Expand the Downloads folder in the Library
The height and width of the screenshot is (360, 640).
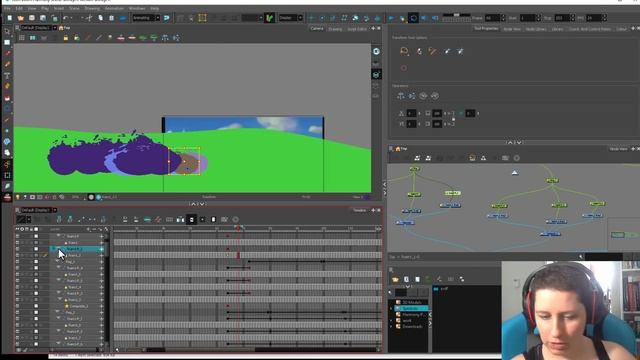[392, 326]
